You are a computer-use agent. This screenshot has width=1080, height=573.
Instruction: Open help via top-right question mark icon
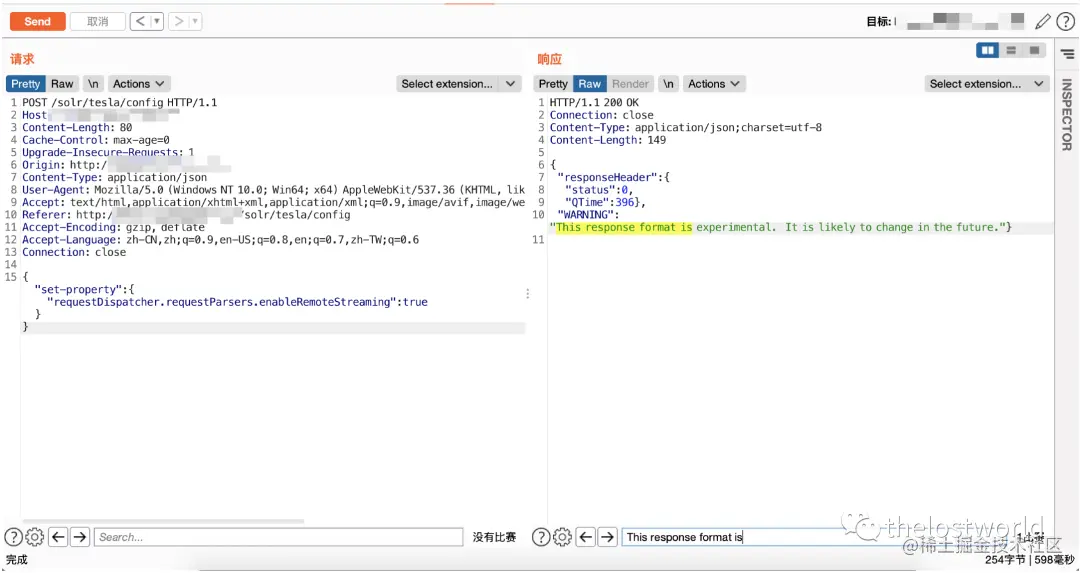[1065, 21]
